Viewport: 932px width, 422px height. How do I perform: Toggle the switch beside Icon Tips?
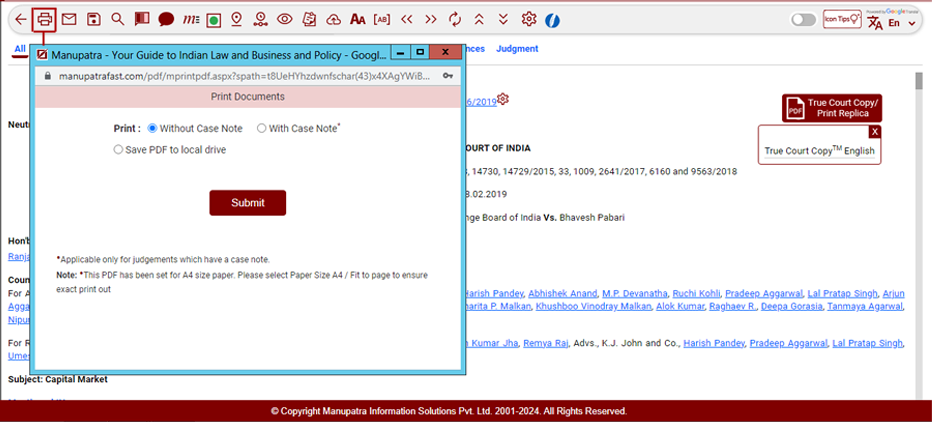pyautogui.click(x=803, y=19)
